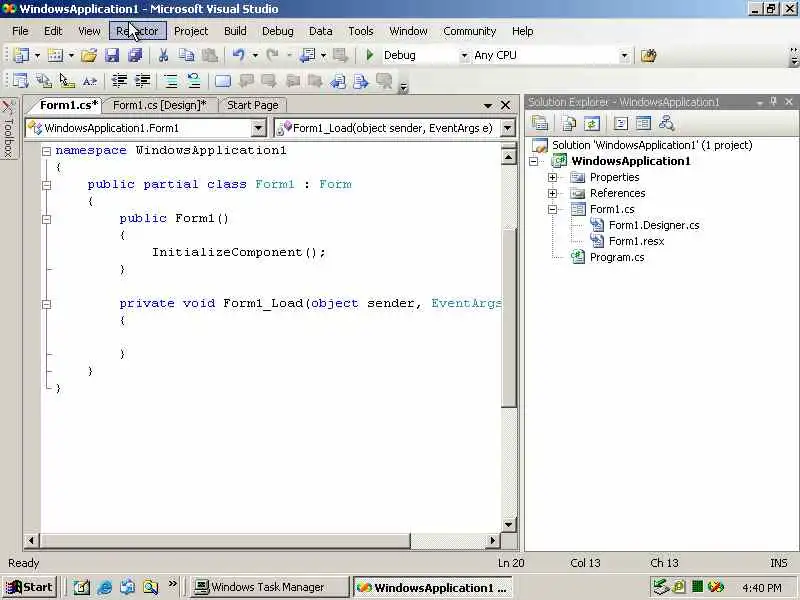
Task: Pin the Solution Explorer with auto-hide pushpin
Action: tap(773, 102)
